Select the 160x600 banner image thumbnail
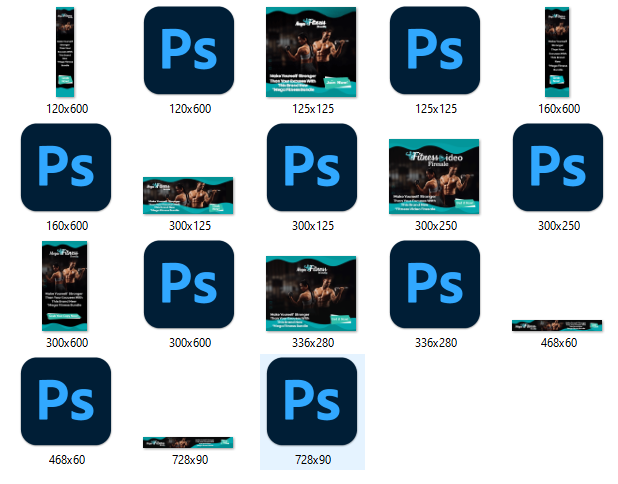Viewport: 618px width, 484px height. pyautogui.click(x=557, y=52)
